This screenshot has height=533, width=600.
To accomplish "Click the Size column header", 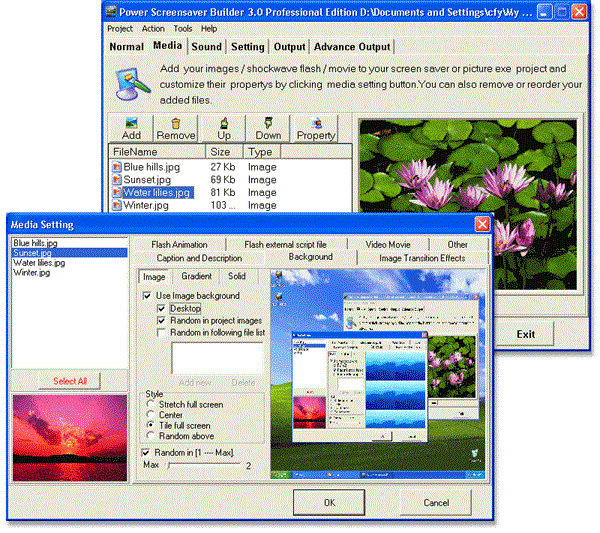I will point(224,152).
